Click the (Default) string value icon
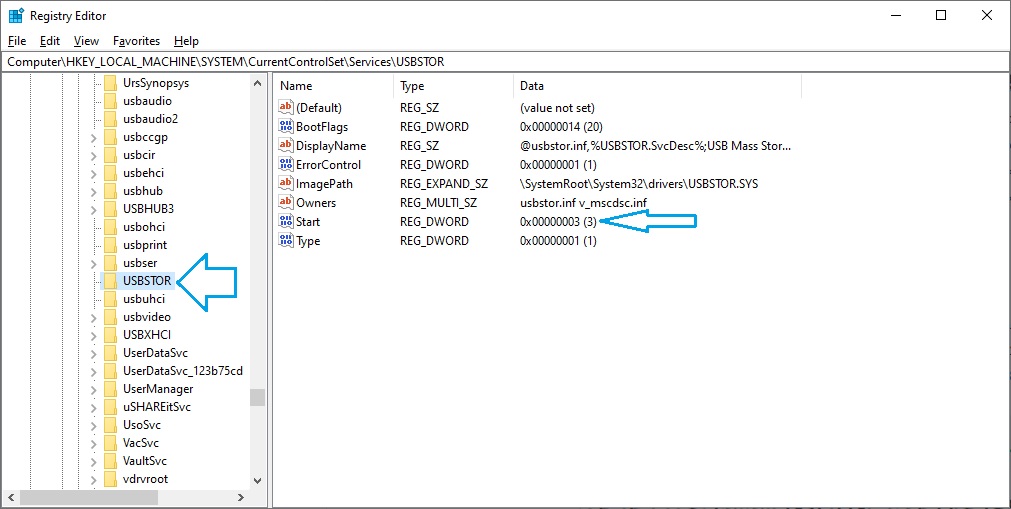 point(286,107)
